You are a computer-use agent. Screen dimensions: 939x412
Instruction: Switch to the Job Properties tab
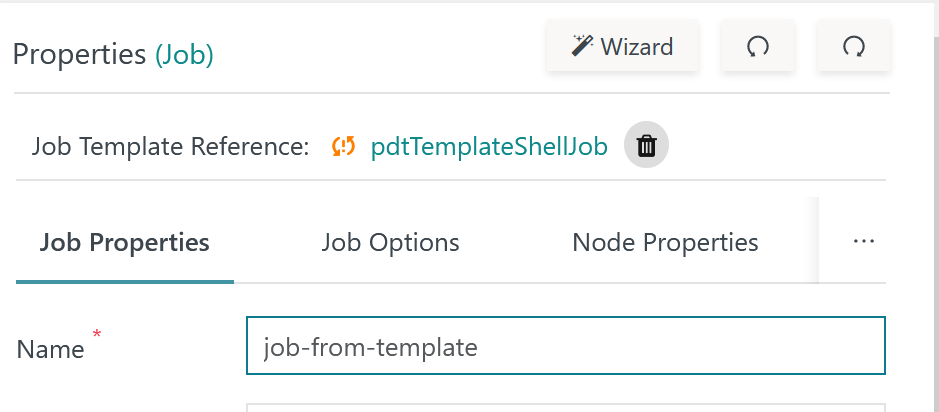coord(125,243)
